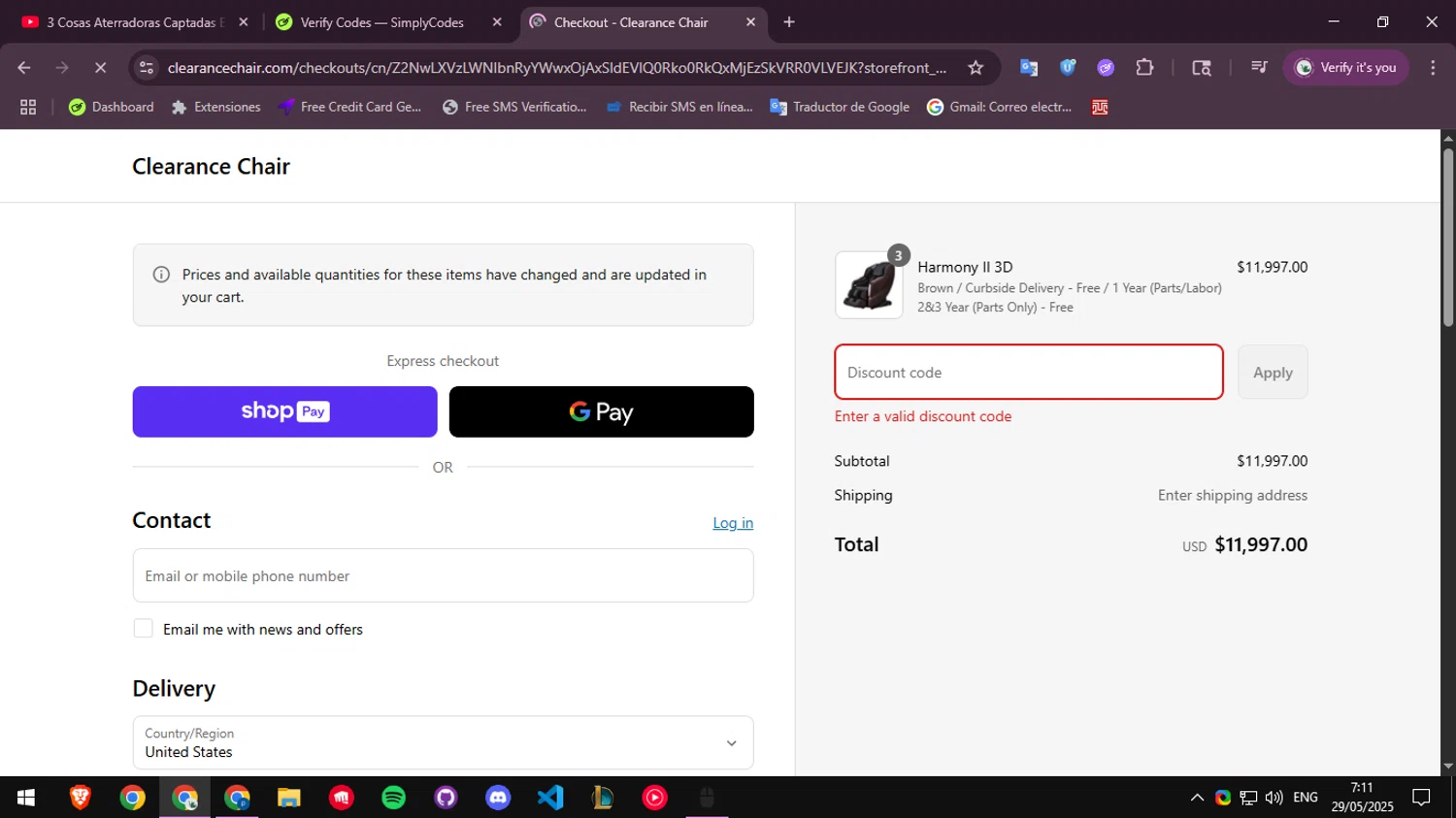Viewport: 1456px width, 818px height.
Task: Click the 'Enter a valid discount code' message
Action: pos(923,416)
